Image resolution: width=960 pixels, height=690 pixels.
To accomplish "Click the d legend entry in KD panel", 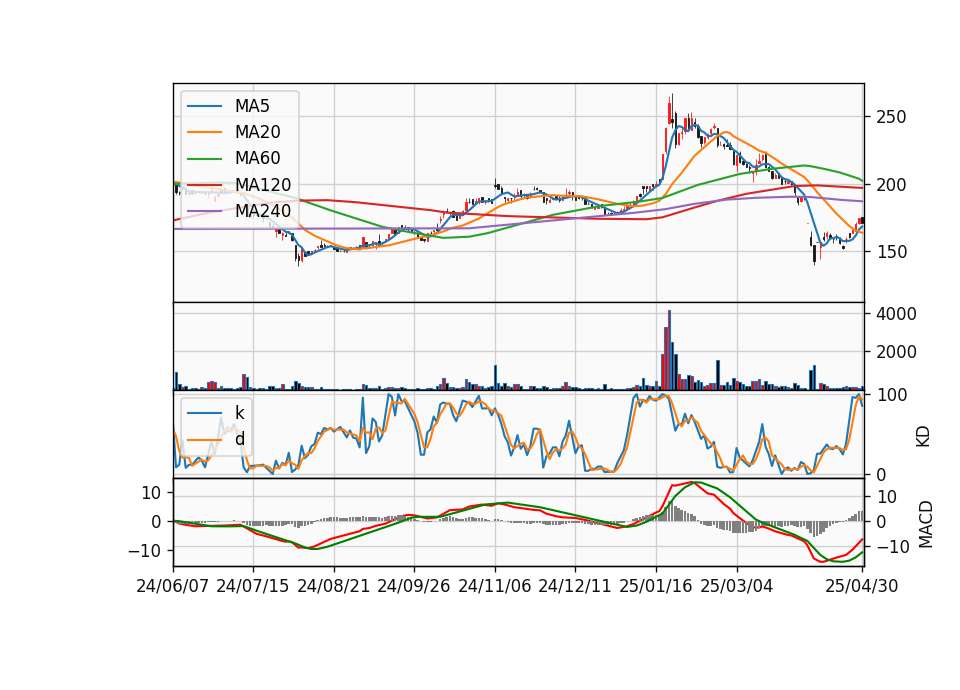I will pyautogui.click(x=239, y=438).
